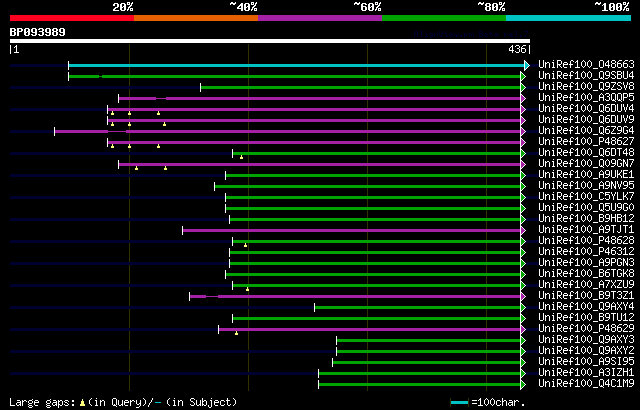Click the query end position 436 label
Screen dimensions: 640x410
point(517,49)
